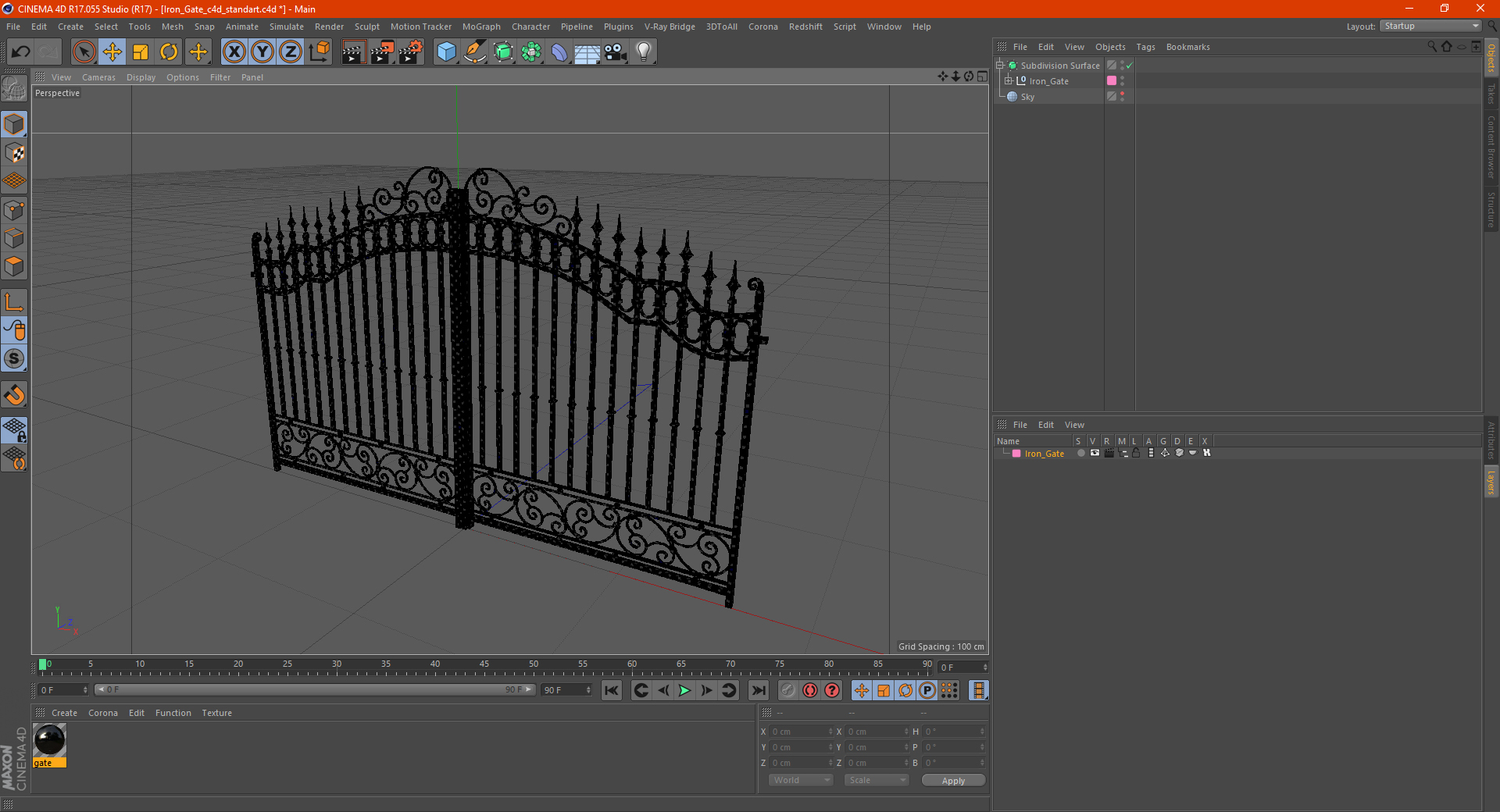Open the MoGraph menu

481,27
